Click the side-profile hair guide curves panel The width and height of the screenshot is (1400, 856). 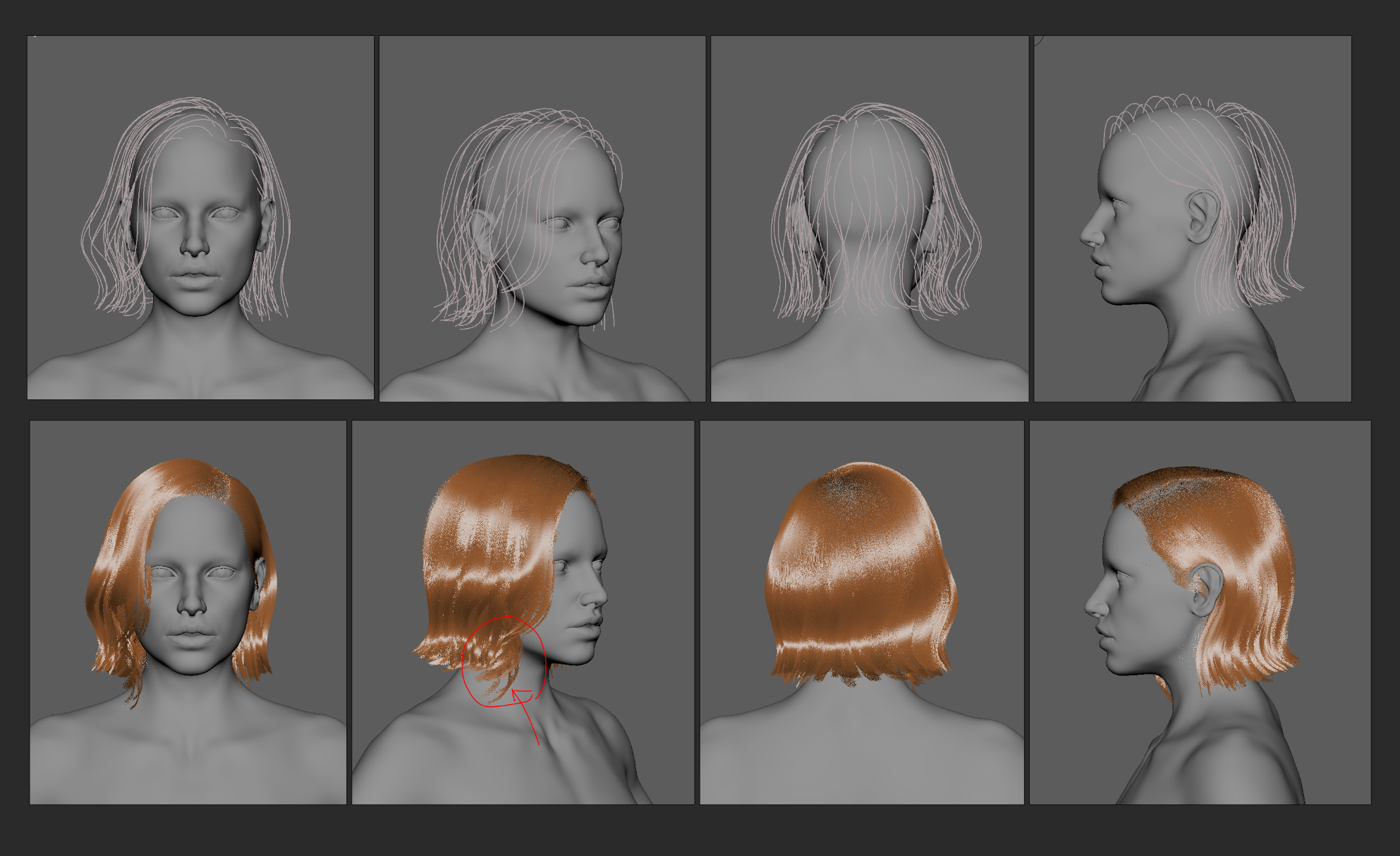1192,218
